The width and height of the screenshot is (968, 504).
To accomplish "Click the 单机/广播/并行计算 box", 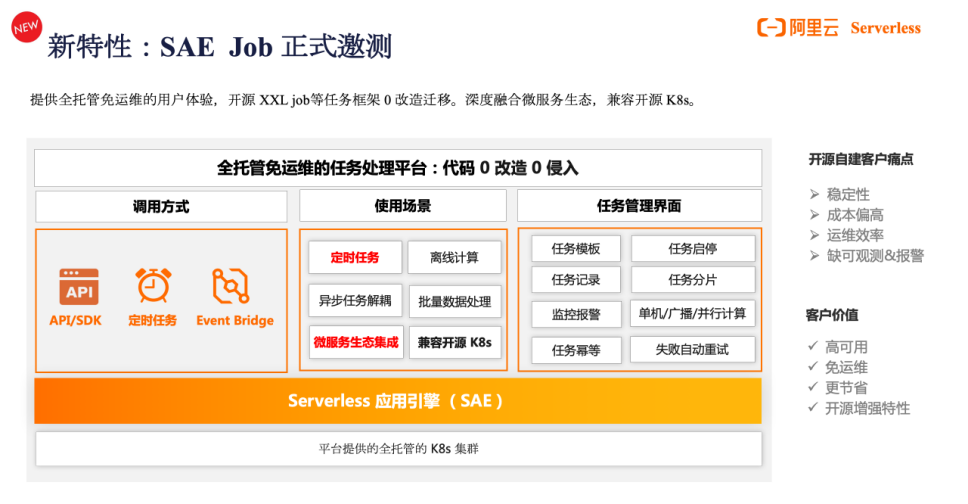I will pos(692,313).
